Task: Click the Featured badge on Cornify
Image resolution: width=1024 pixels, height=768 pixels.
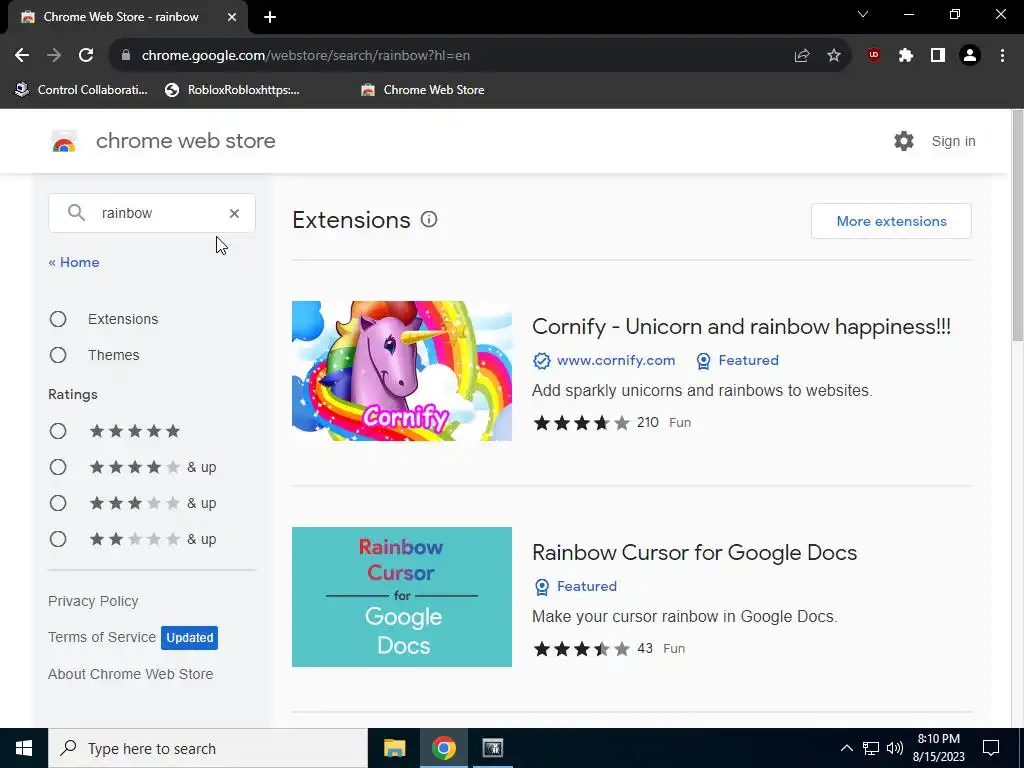Action: (x=738, y=360)
